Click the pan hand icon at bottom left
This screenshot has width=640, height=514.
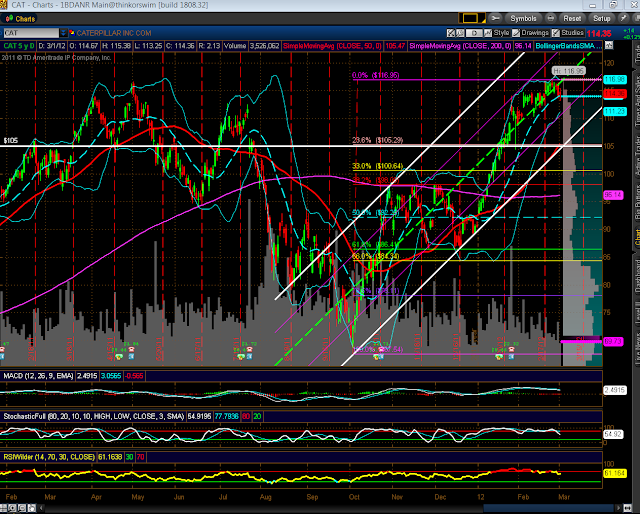31,508
